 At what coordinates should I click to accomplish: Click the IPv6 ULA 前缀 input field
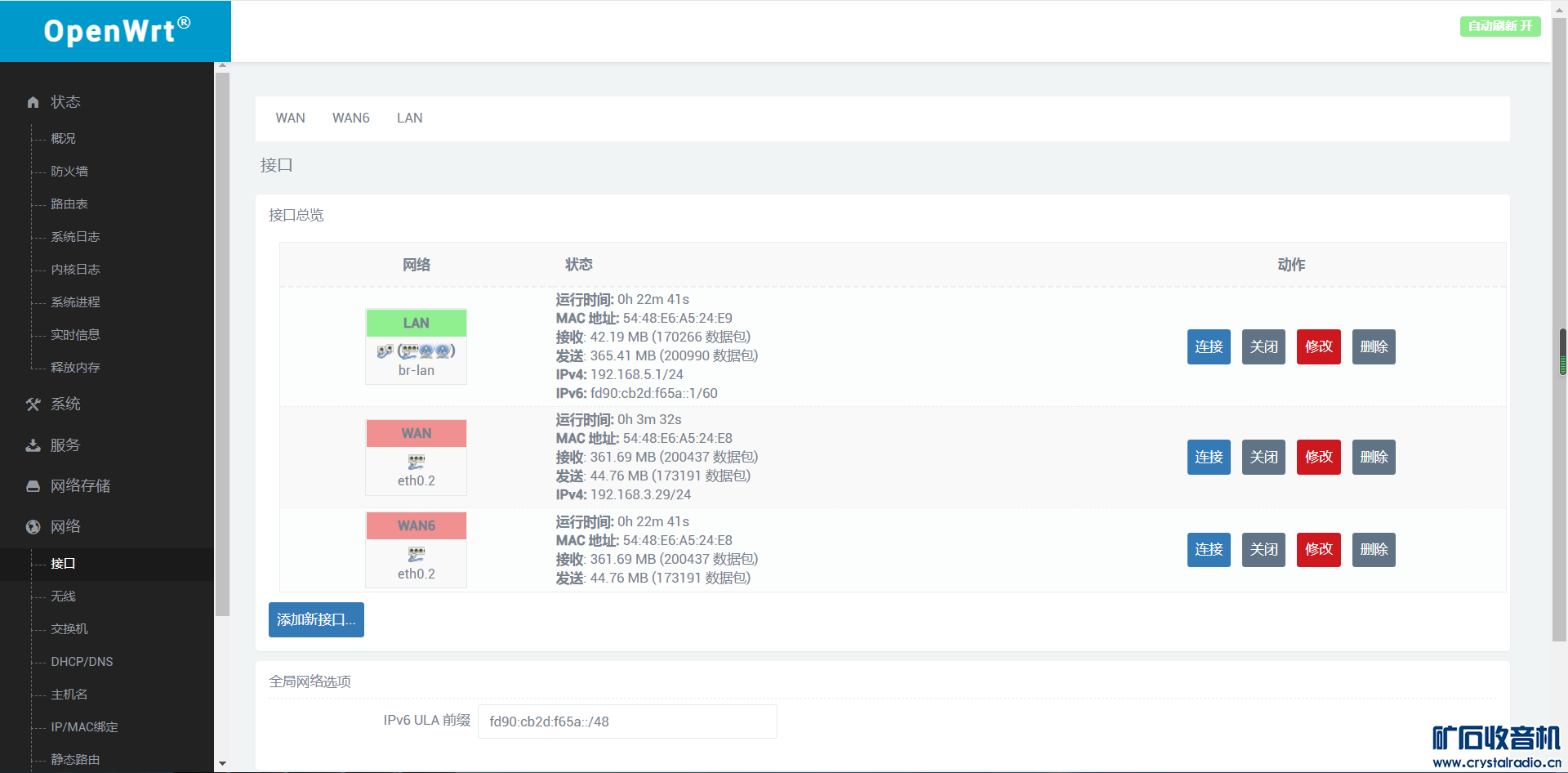tap(627, 722)
